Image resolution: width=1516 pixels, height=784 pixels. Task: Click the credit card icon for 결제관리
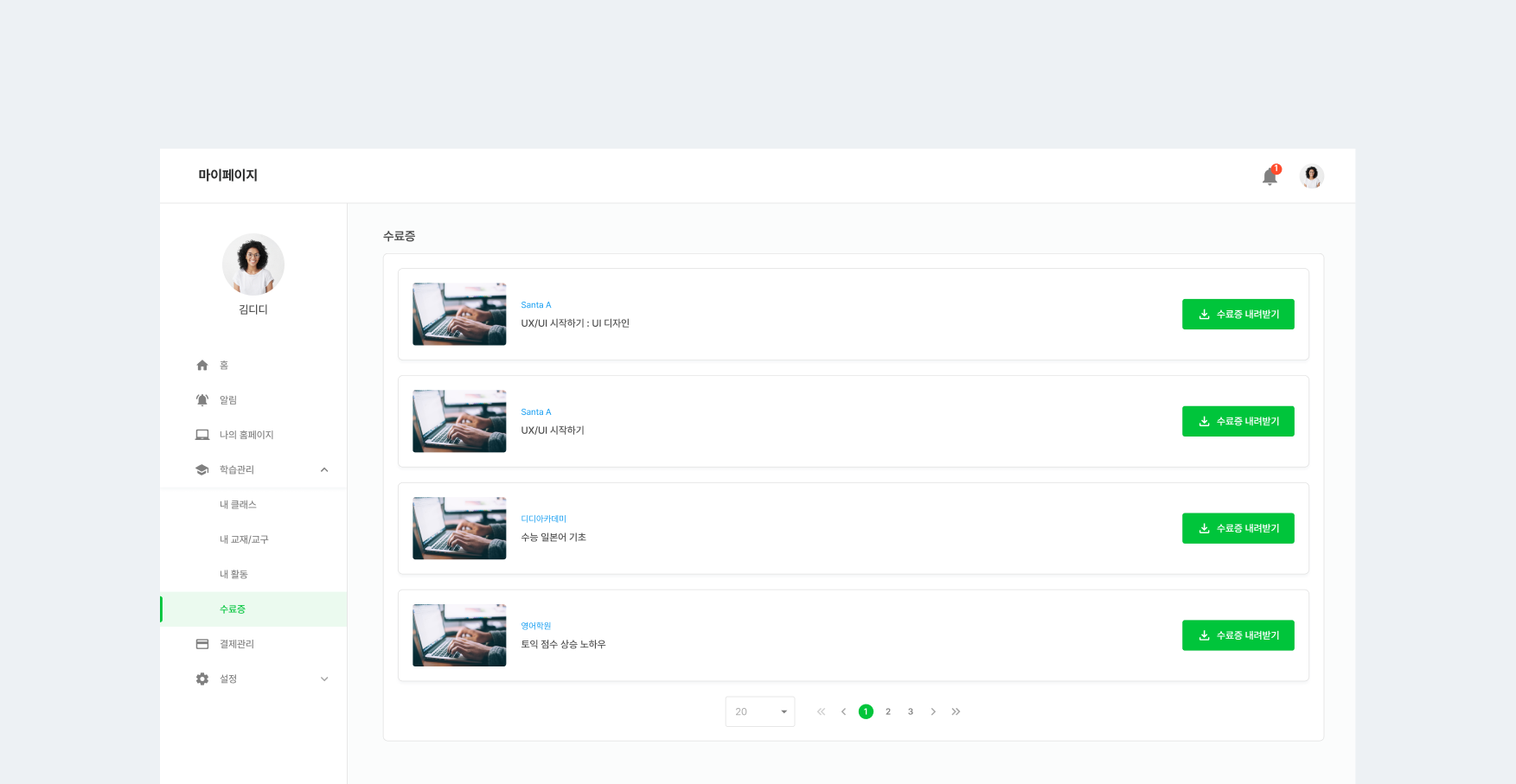pos(202,644)
